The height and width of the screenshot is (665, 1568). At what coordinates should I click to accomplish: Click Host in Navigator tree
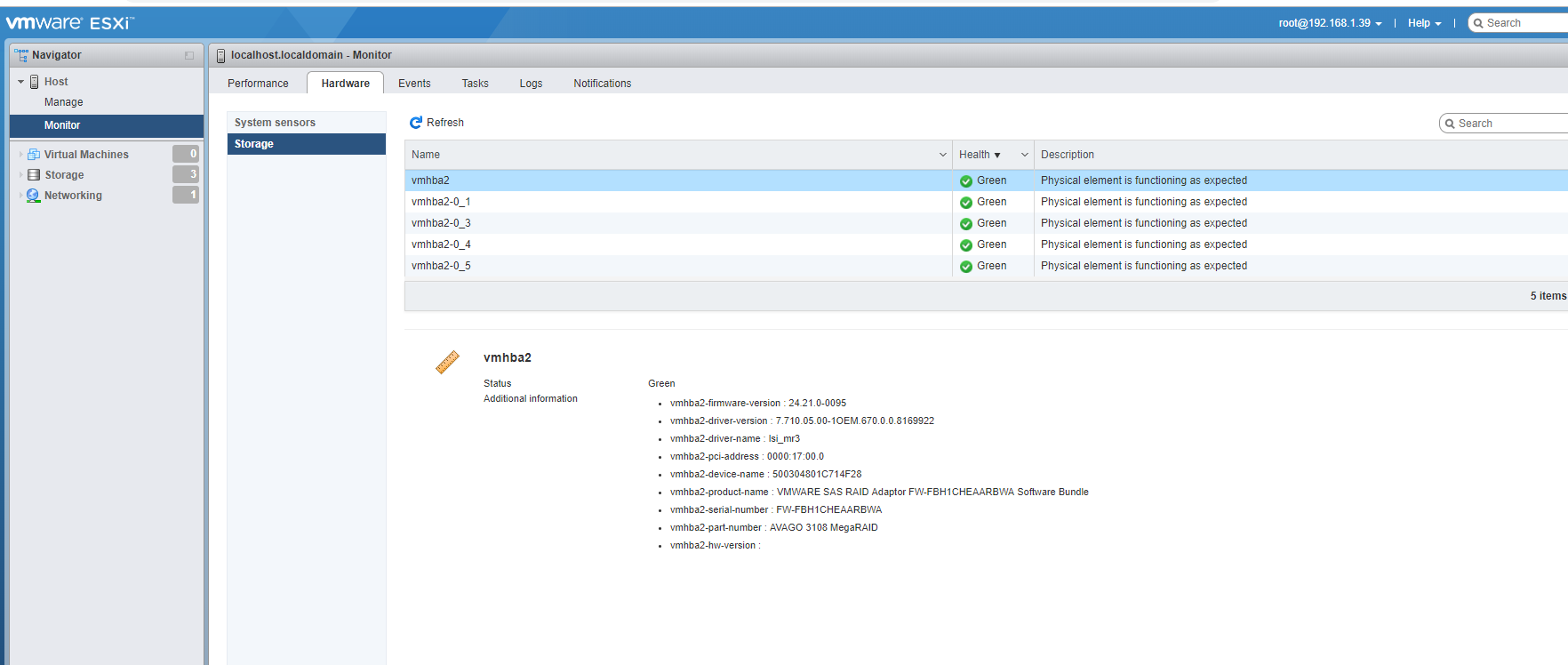(x=56, y=82)
